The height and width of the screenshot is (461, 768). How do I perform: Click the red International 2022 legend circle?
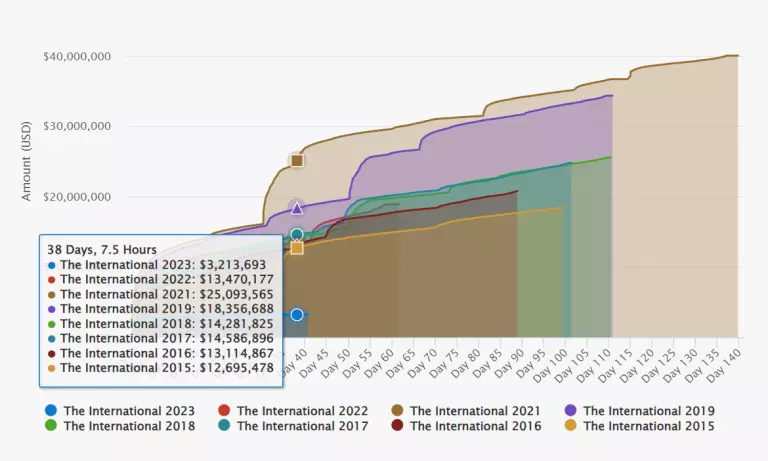224,411
